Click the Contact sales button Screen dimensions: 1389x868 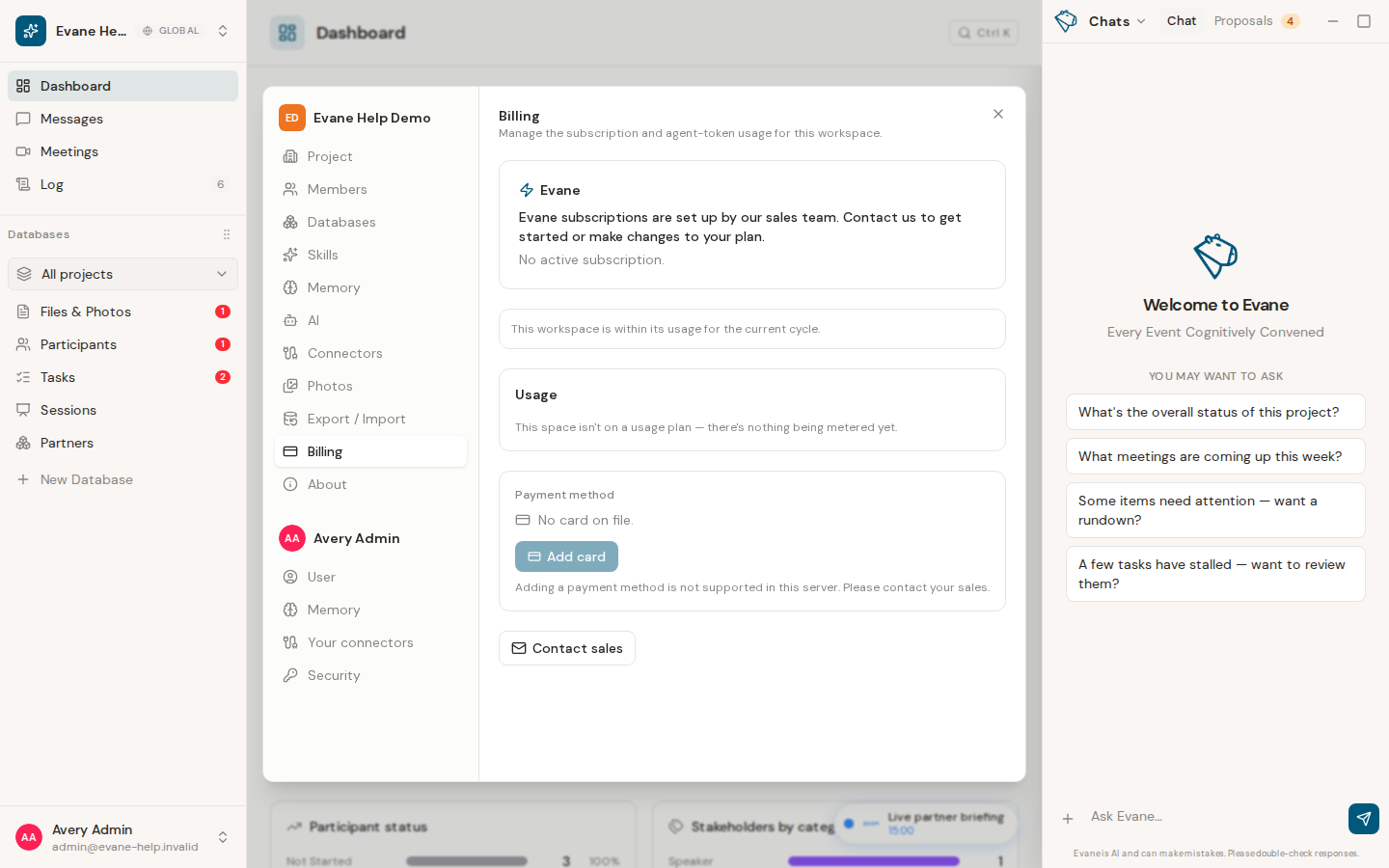(x=567, y=648)
